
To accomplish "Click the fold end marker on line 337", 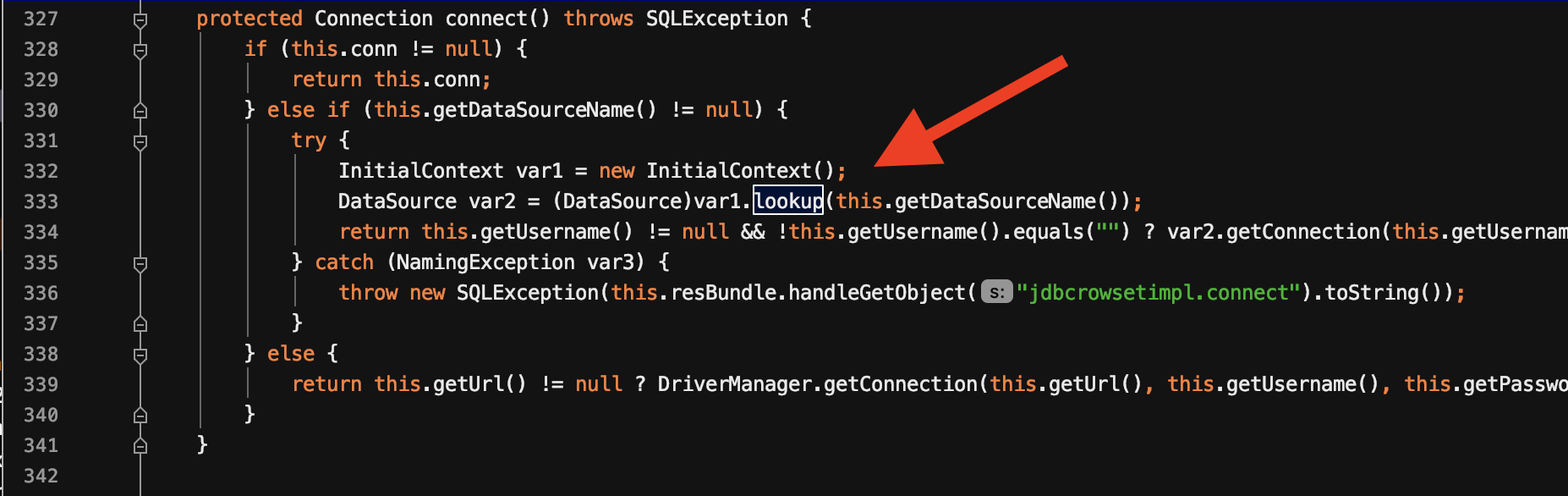I will [140, 324].
